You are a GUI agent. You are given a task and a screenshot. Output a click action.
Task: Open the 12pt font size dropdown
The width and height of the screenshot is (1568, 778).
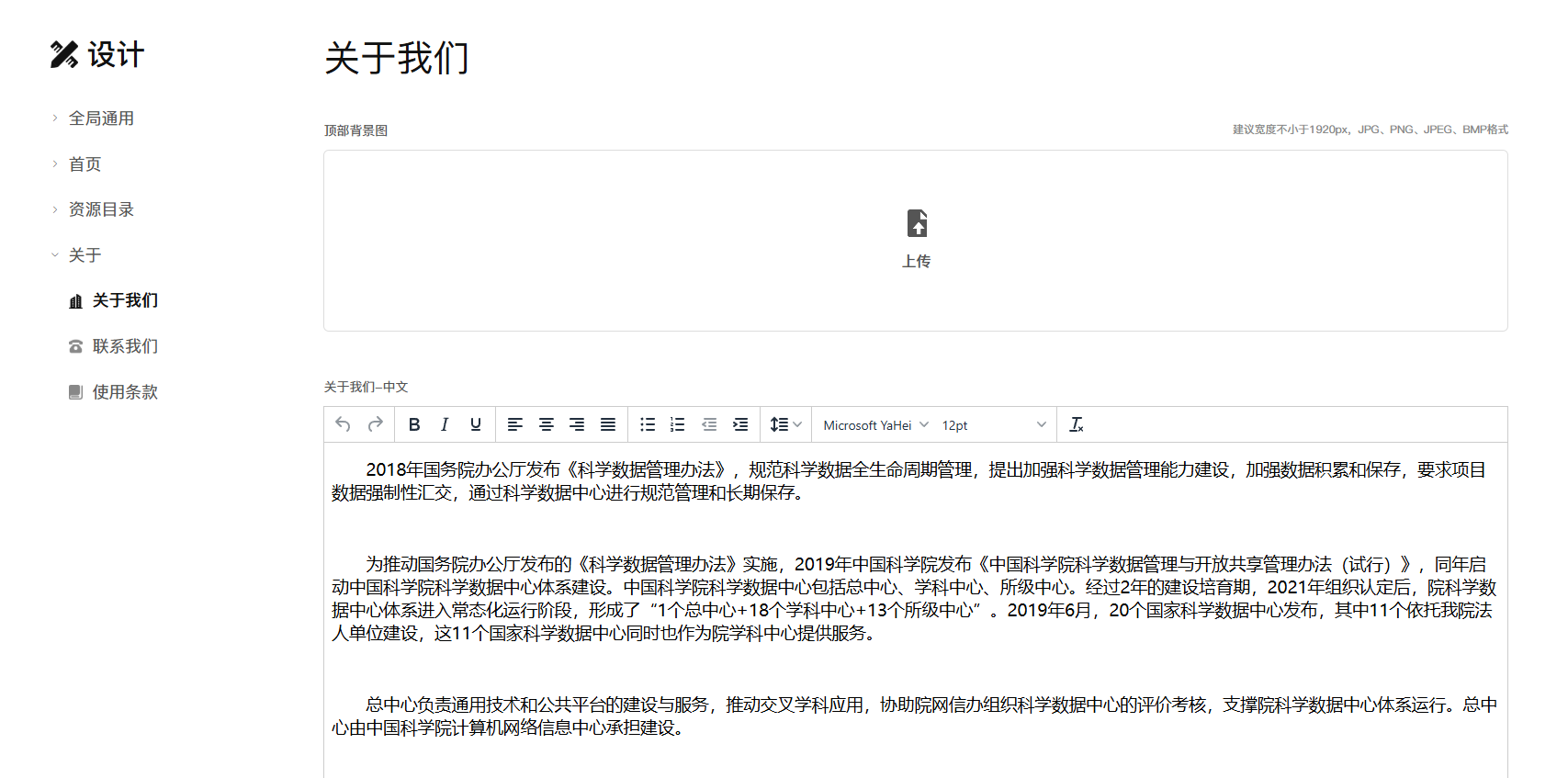(x=994, y=425)
